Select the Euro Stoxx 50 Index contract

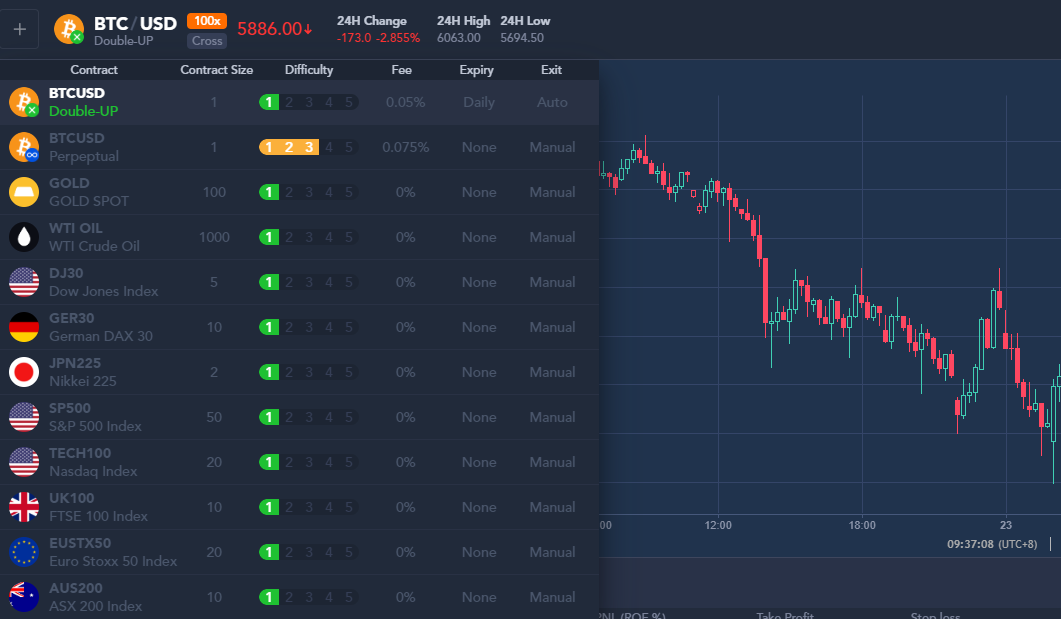pos(299,552)
